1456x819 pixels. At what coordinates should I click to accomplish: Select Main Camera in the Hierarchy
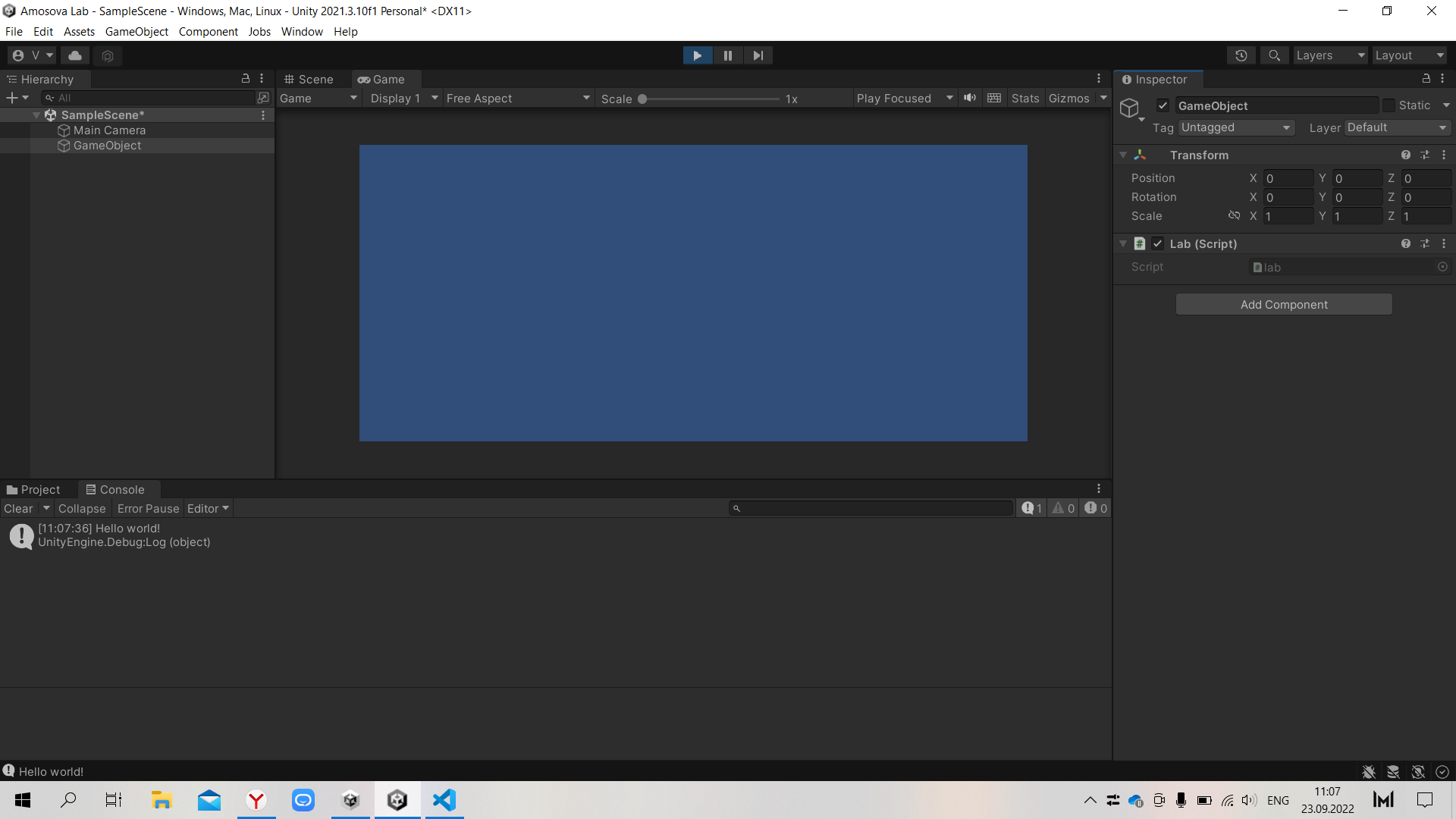(x=109, y=130)
